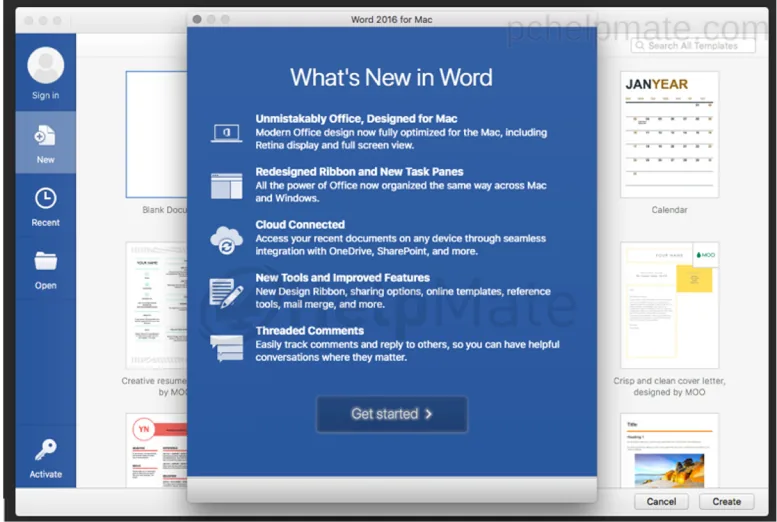Click the Cloud Connected heading
This screenshot has width=777, height=522.
(x=300, y=225)
